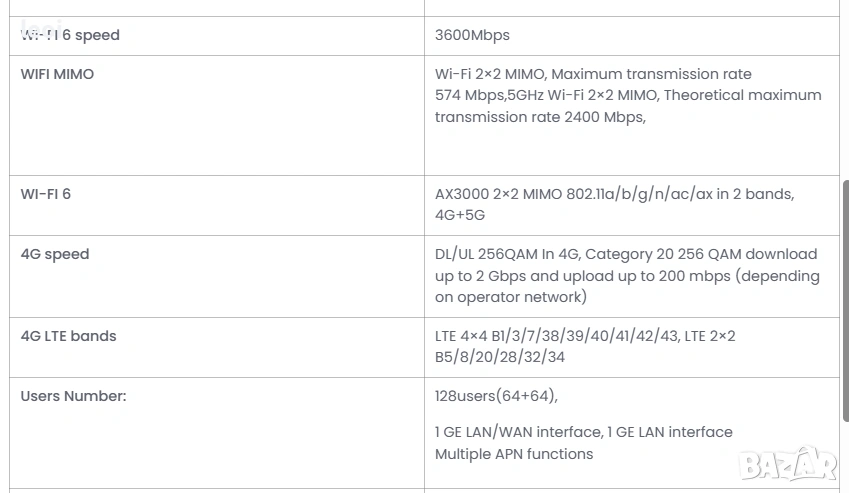Viewport: 849px width, 493px height.
Task: Click the "4G+5G" text
Action: pyautogui.click(x=460, y=215)
